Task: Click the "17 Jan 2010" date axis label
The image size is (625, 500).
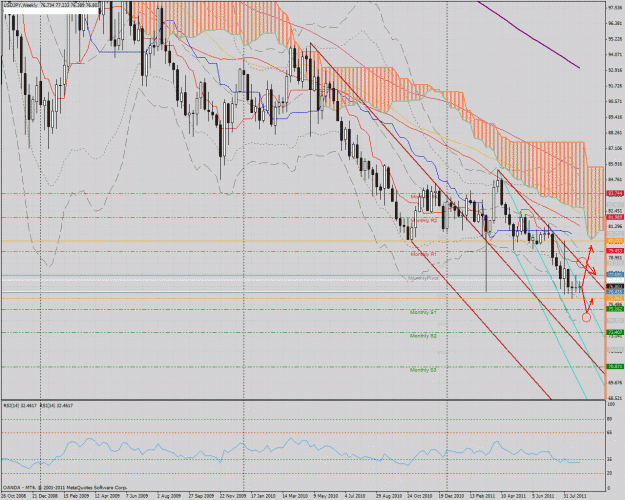Action: click(263, 496)
